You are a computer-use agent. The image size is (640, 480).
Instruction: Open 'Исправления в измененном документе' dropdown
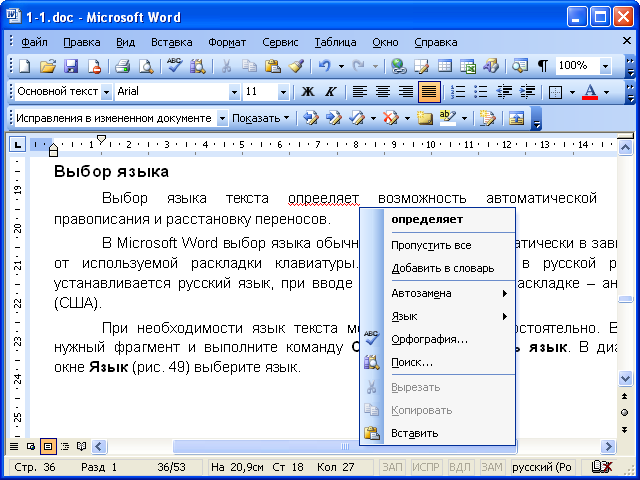[222, 118]
